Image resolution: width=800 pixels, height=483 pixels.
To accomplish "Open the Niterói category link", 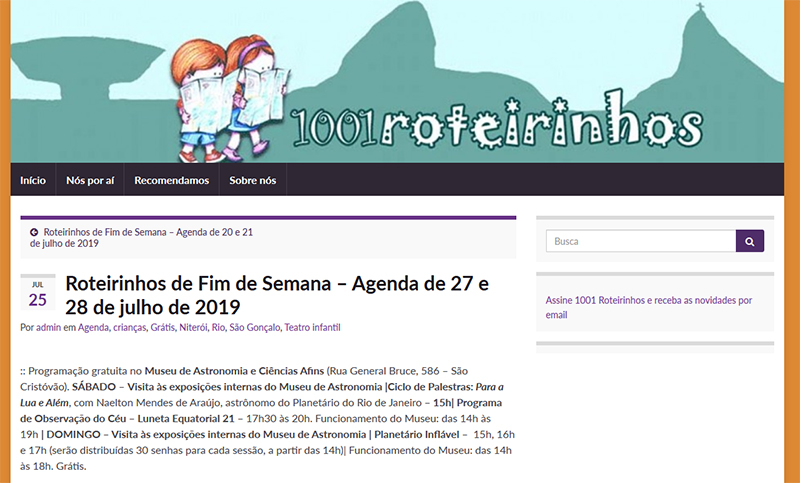I will point(194,327).
